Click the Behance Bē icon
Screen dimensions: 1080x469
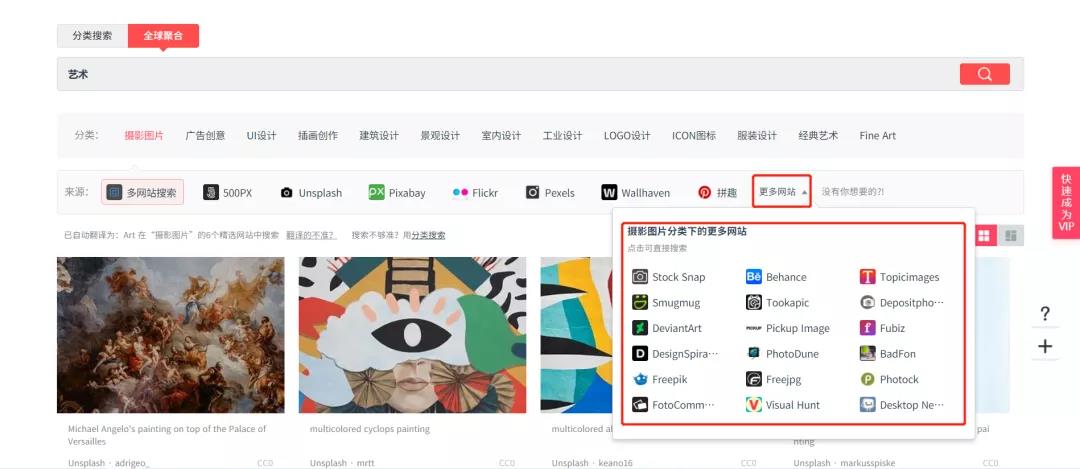(754, 277)
